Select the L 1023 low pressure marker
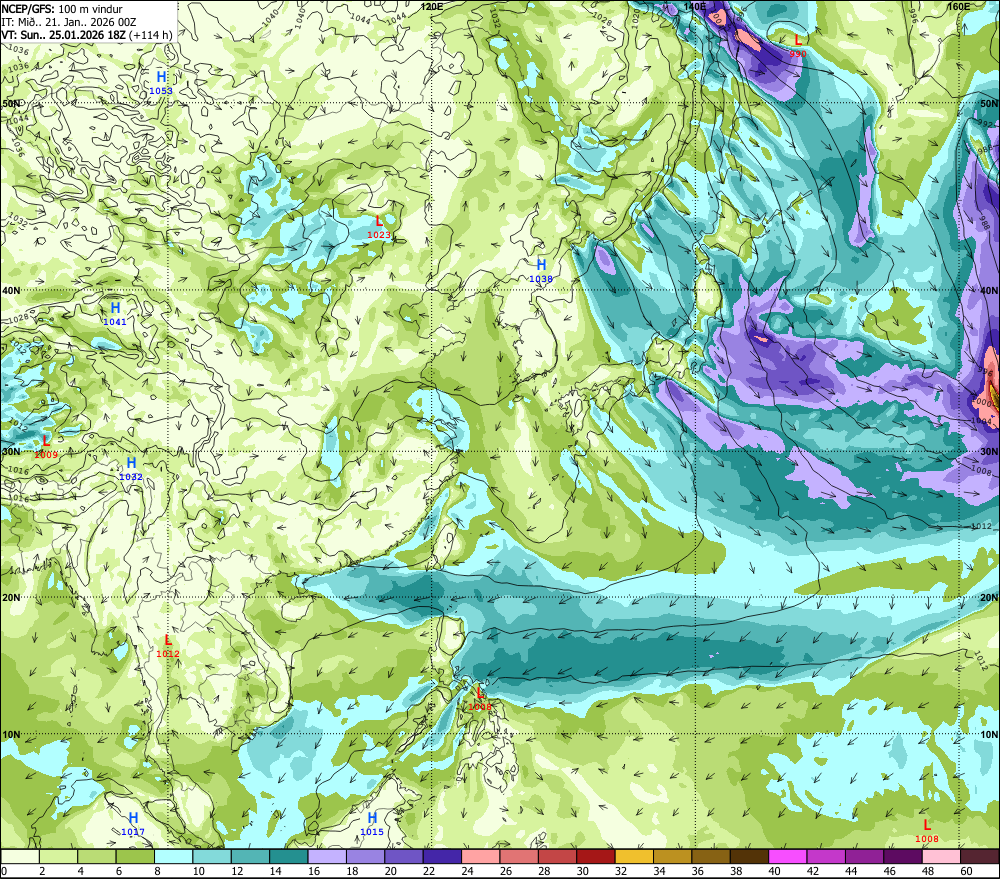 379,227
